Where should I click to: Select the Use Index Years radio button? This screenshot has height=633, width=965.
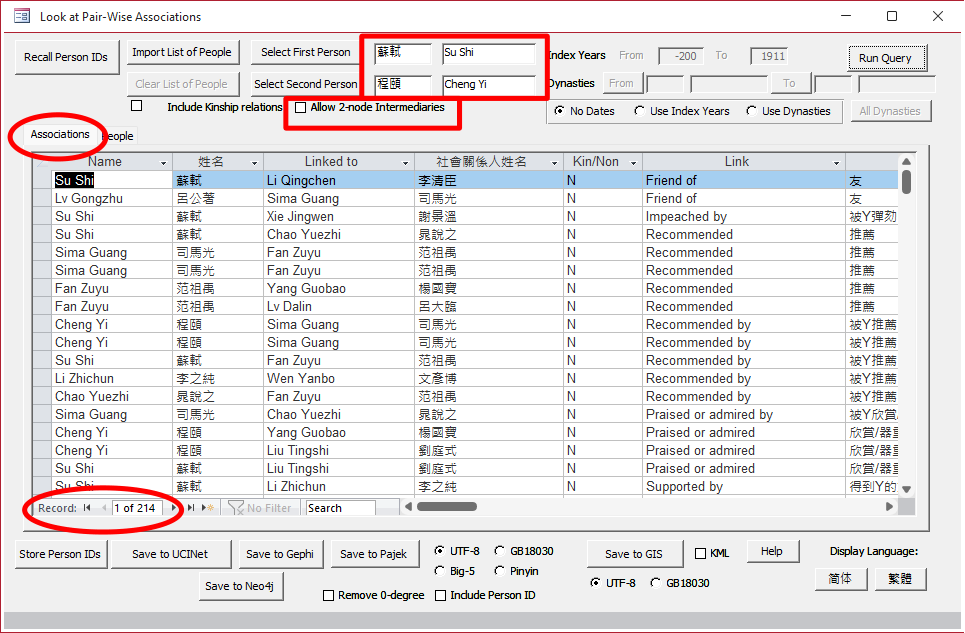click(x=640, y=111)
